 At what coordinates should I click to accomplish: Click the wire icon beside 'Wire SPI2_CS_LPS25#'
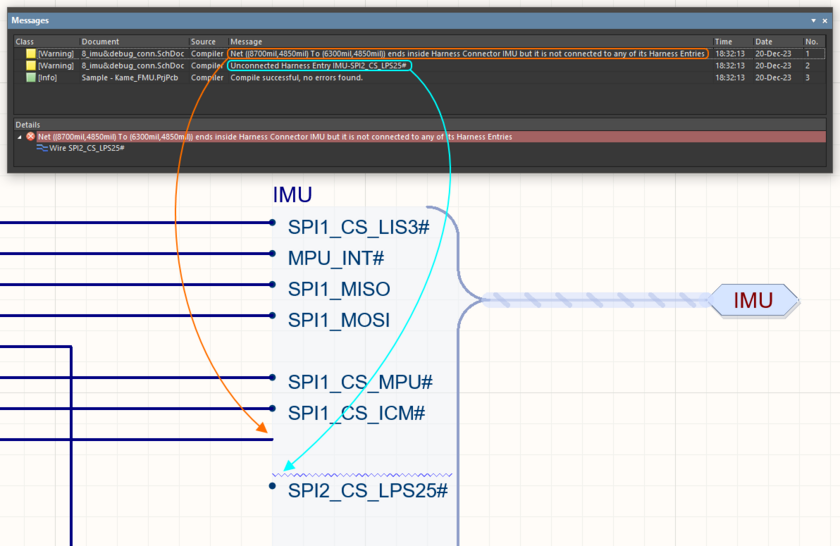(x=42, y=148)
